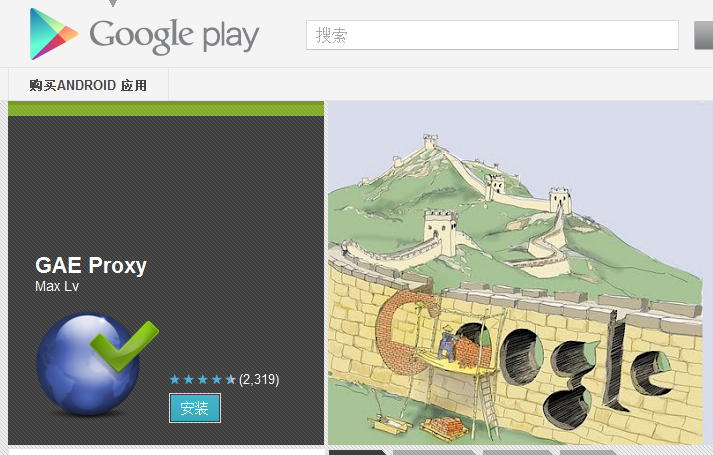Focus the 搜索 search field

(492, 35)
